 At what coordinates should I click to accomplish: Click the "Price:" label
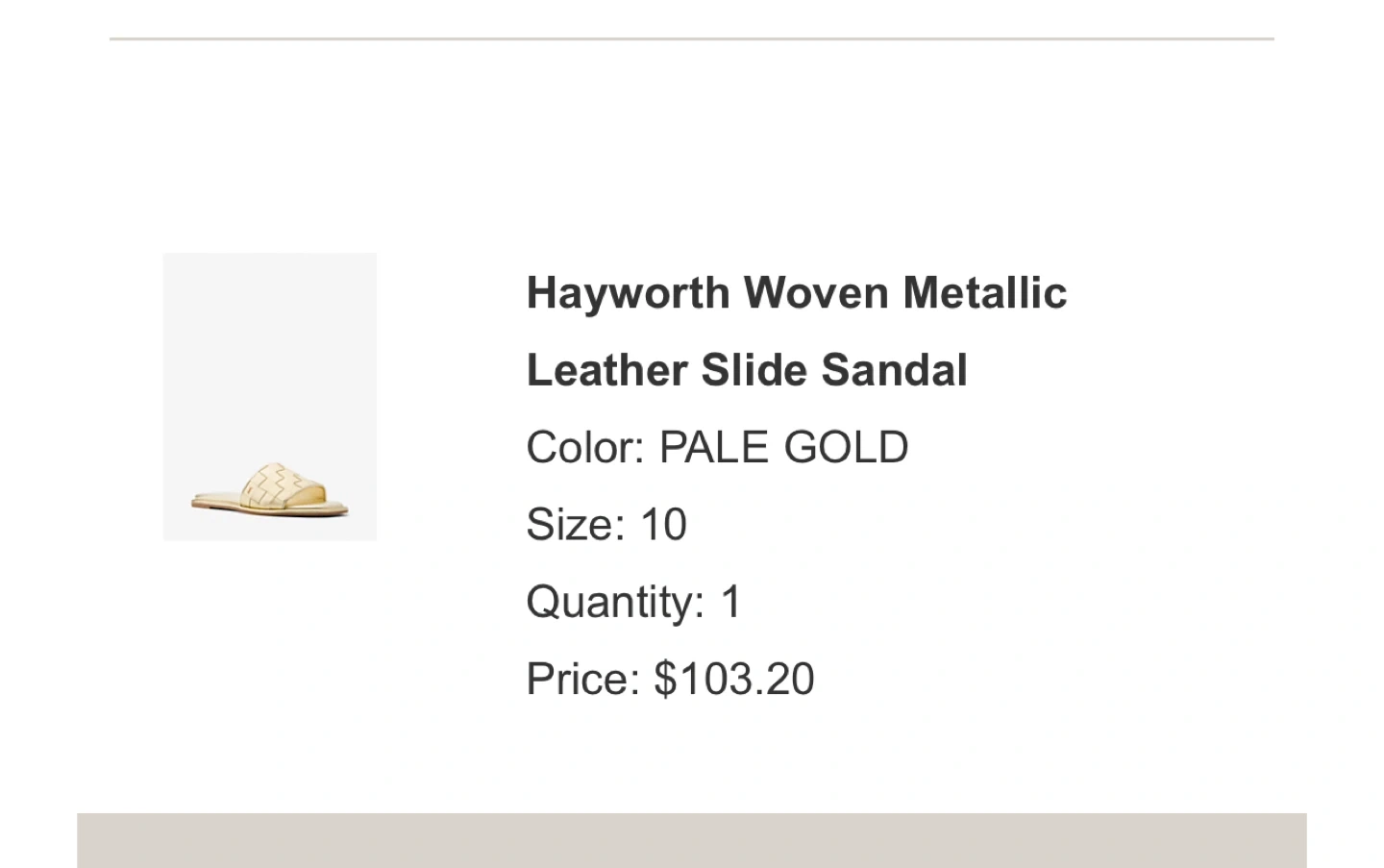[582, 680]
